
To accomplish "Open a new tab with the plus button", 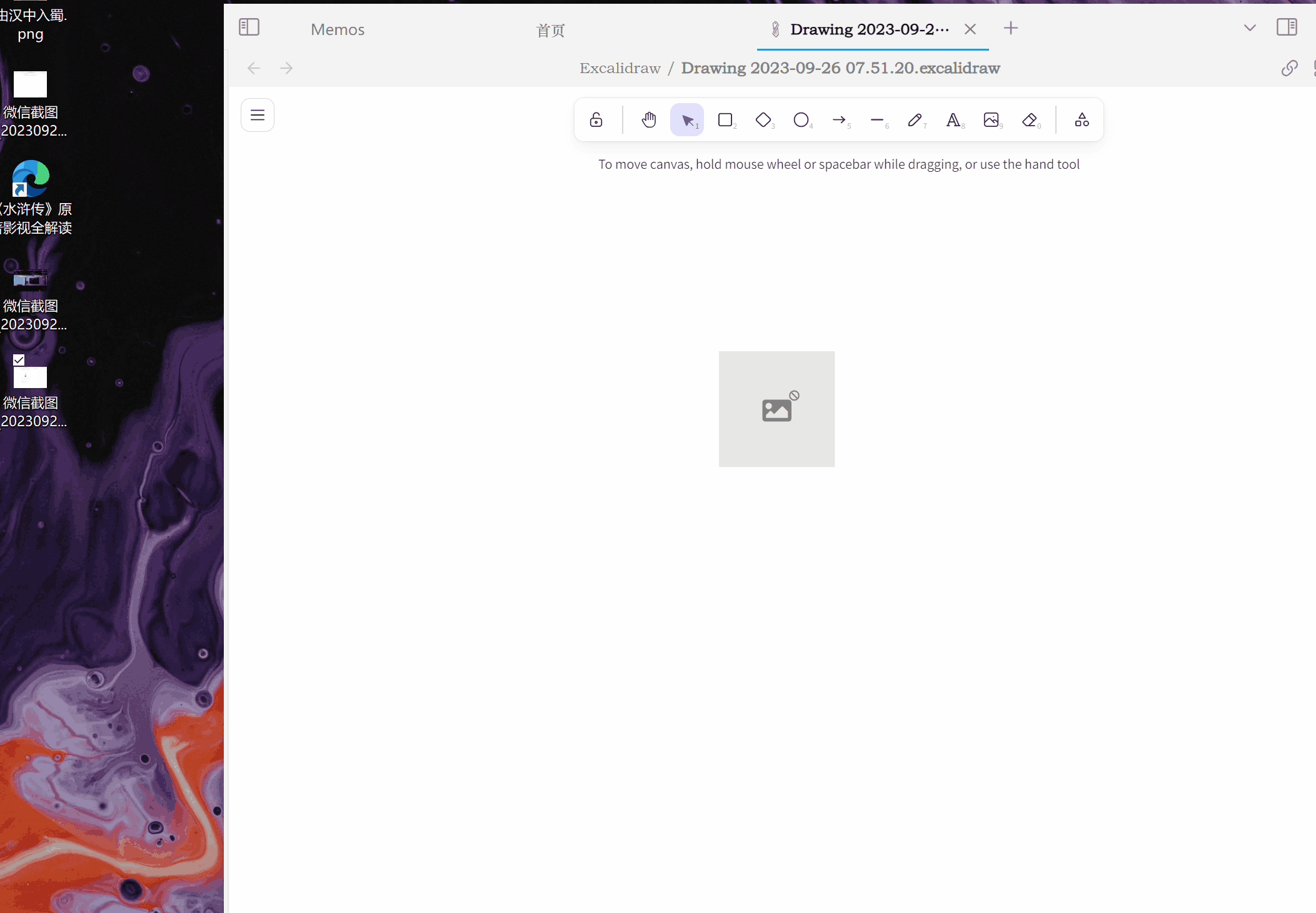I will (x=1010, y=27).
